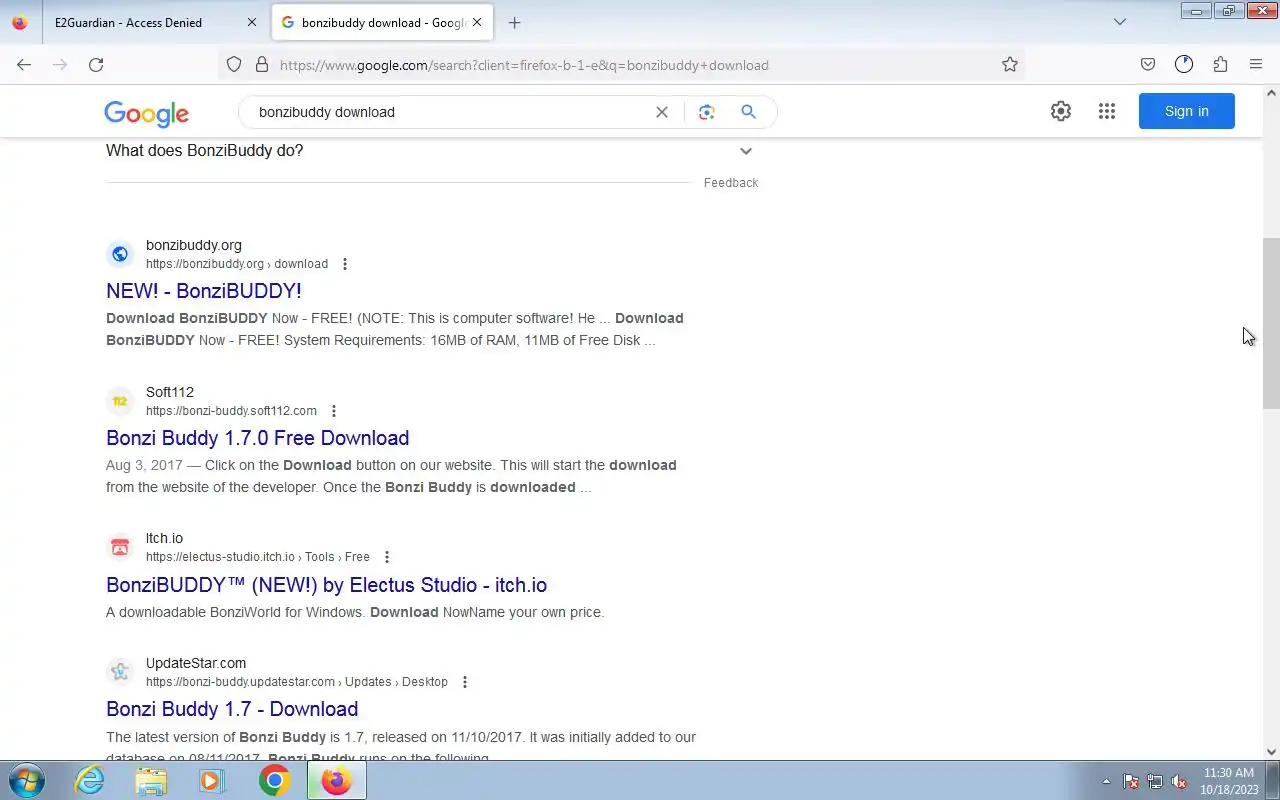Show hidden system tray icons

pos(1106,781)
